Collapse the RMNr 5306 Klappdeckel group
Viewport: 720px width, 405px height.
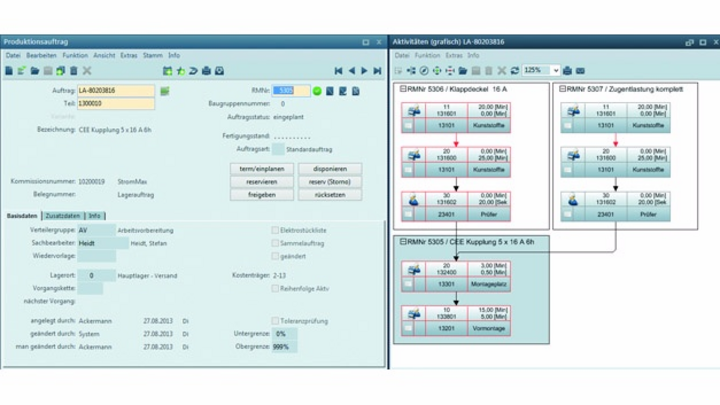pos(402,89)
